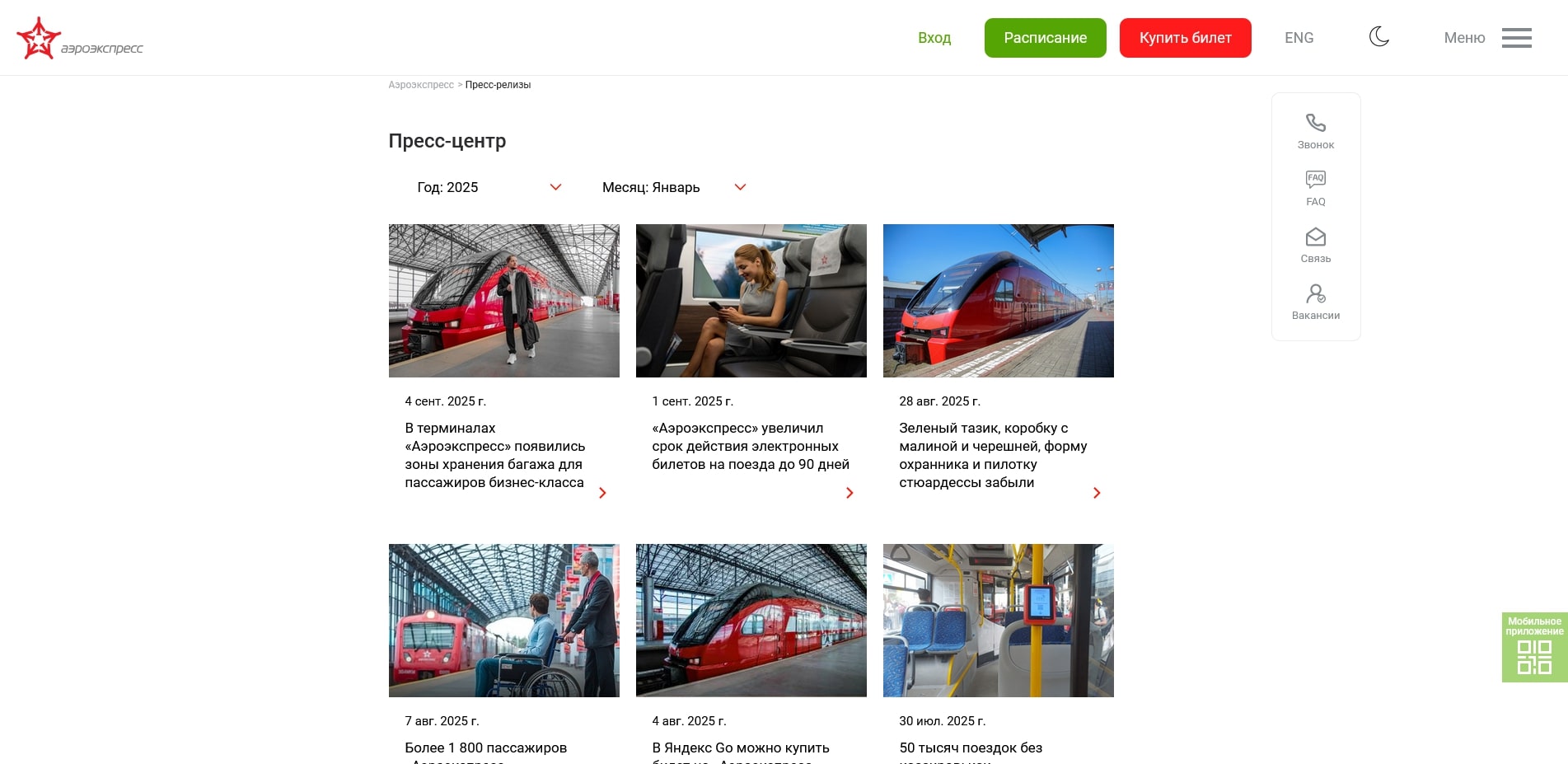Open the hamburger menu icon
The width and height of the screenshot is (1568, 764).
(x=1515, y=38)
